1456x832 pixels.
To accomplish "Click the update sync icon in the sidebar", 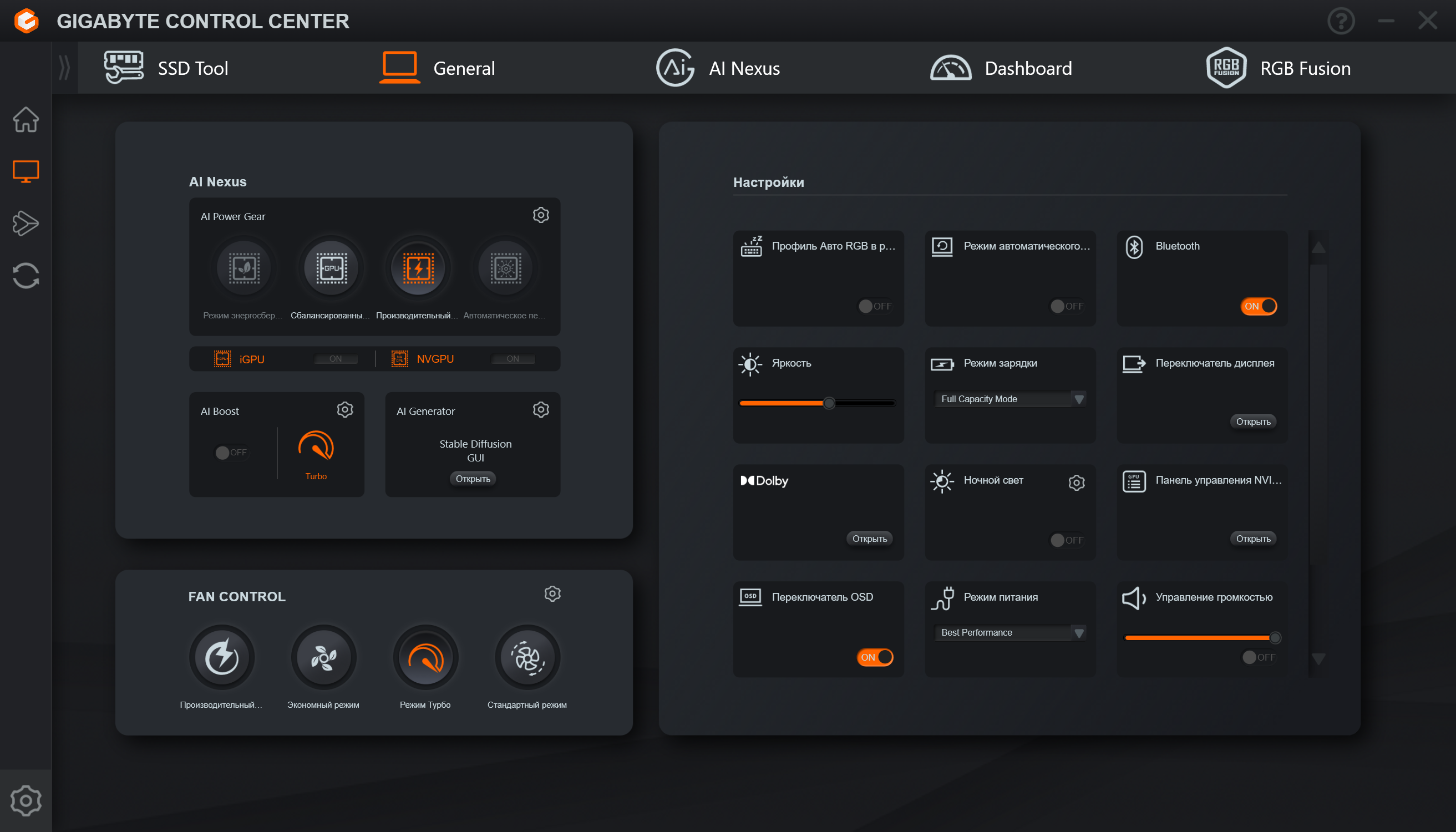I will click(26, 276).
